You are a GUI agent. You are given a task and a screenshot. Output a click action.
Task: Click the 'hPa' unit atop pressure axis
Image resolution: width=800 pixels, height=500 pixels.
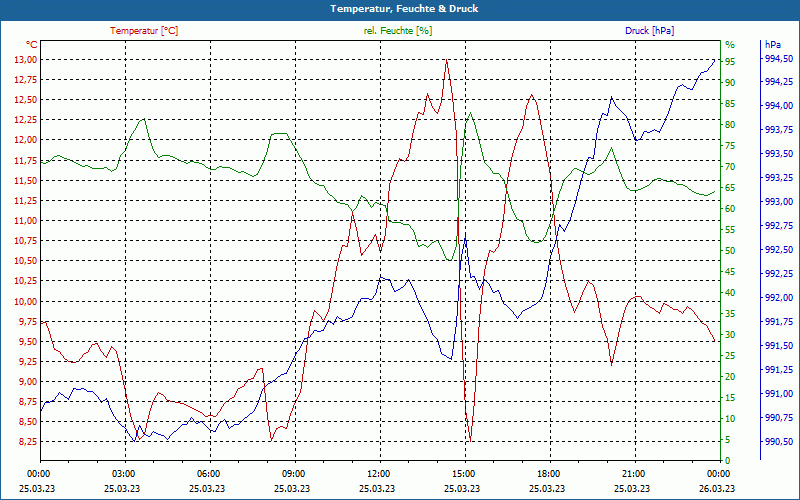(772, 45)
